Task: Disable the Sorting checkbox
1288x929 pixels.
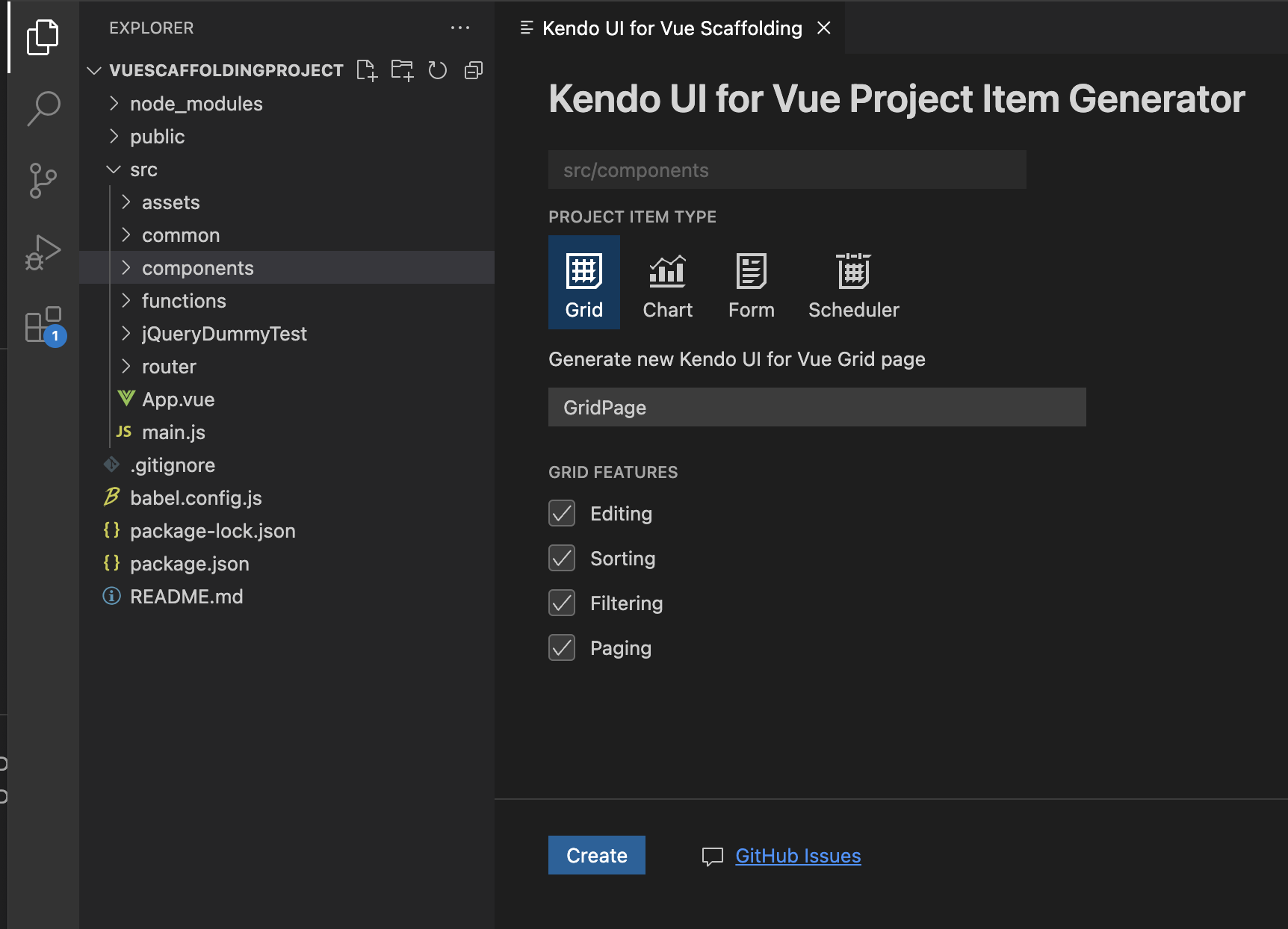Action: (561, 558)
